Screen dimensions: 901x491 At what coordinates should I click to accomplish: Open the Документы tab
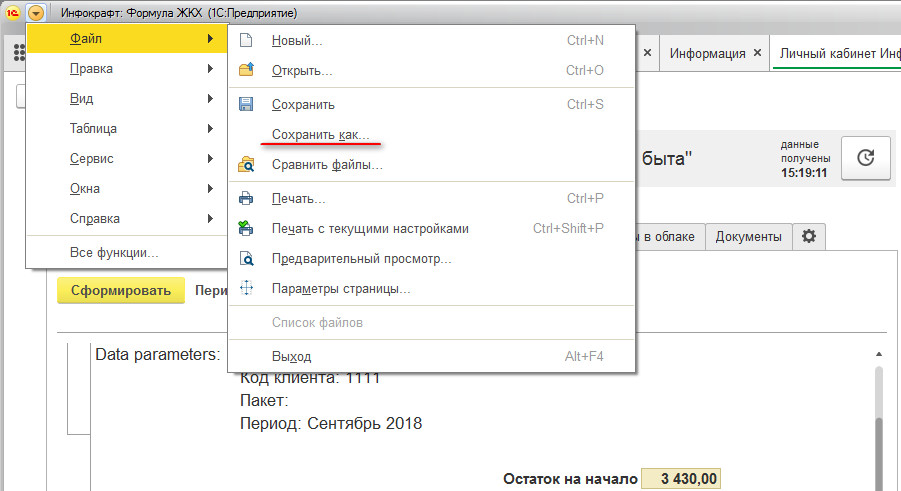pos(748,236)
